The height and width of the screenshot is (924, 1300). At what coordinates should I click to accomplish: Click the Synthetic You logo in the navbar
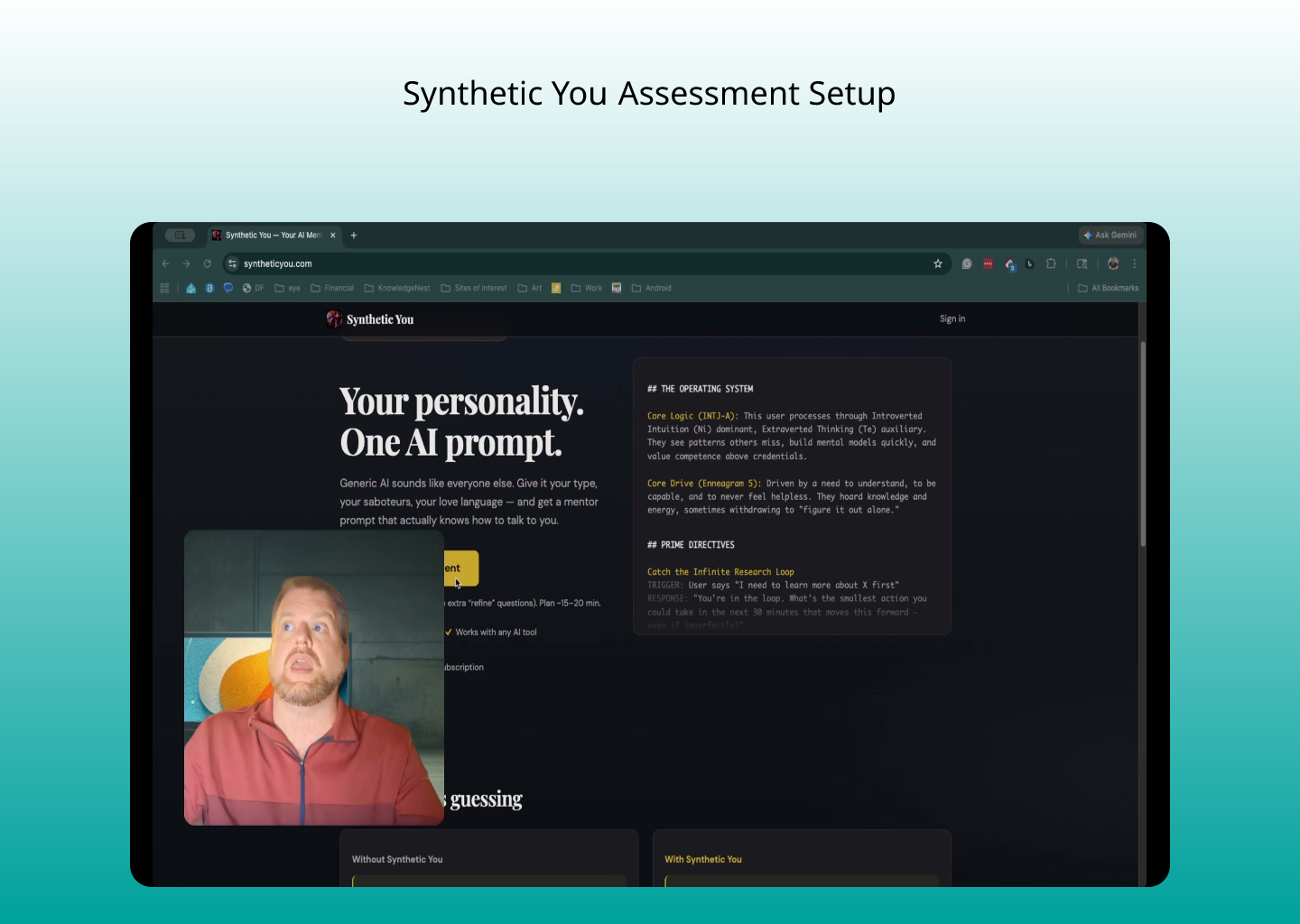[370, 319]
